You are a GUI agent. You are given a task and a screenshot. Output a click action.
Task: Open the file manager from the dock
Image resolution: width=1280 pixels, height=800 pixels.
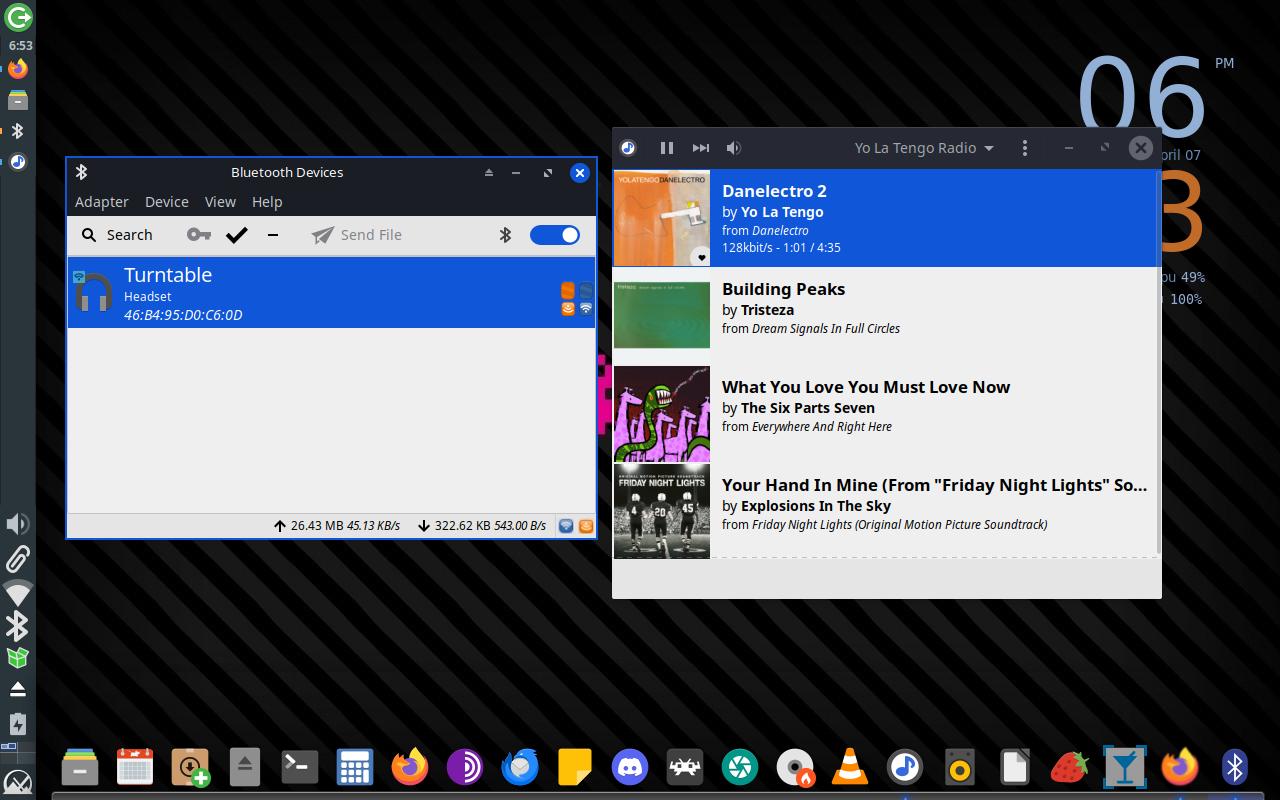tap(80, 767)
